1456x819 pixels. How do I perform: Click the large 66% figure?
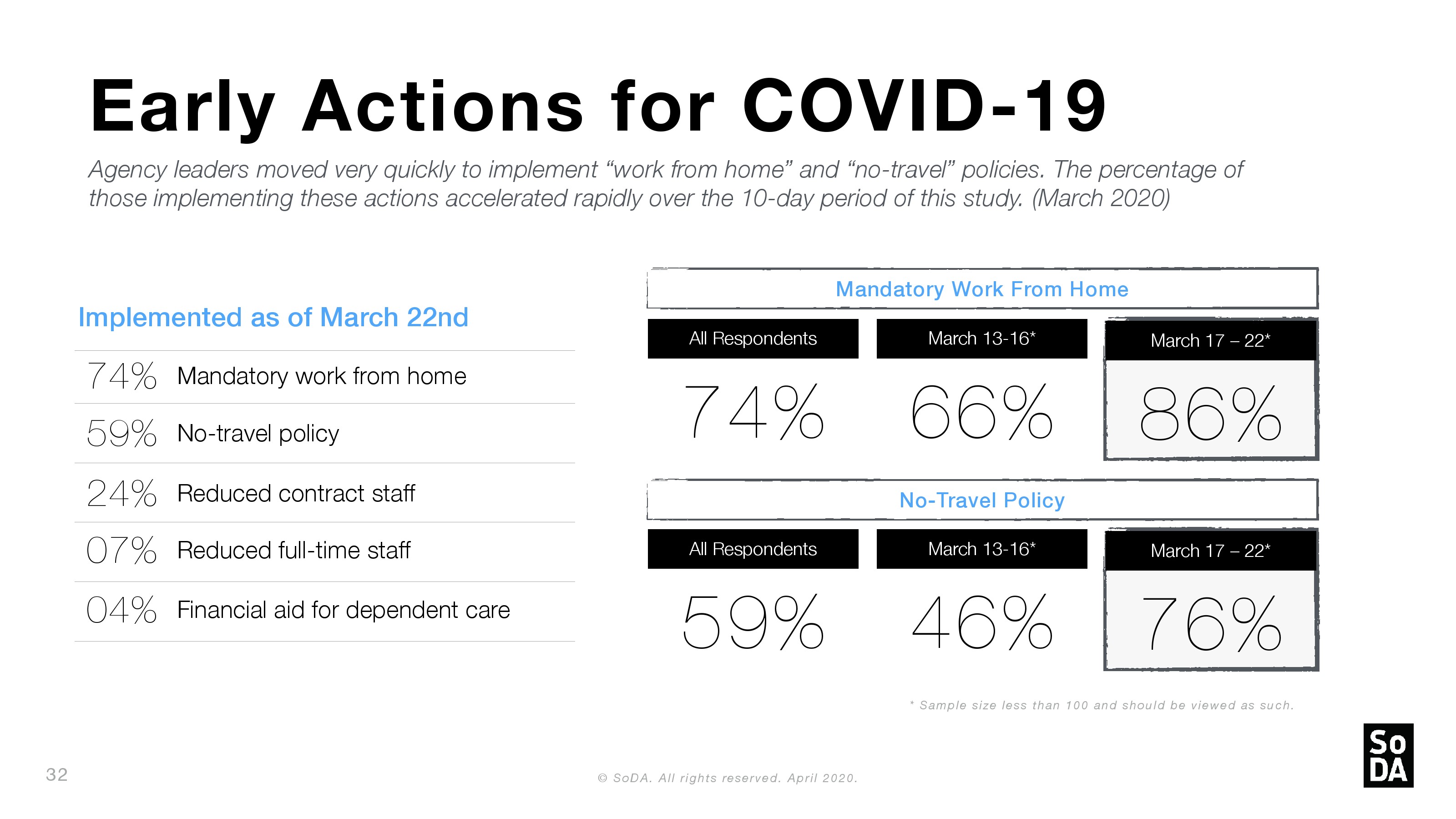click(x=981, y=411)
